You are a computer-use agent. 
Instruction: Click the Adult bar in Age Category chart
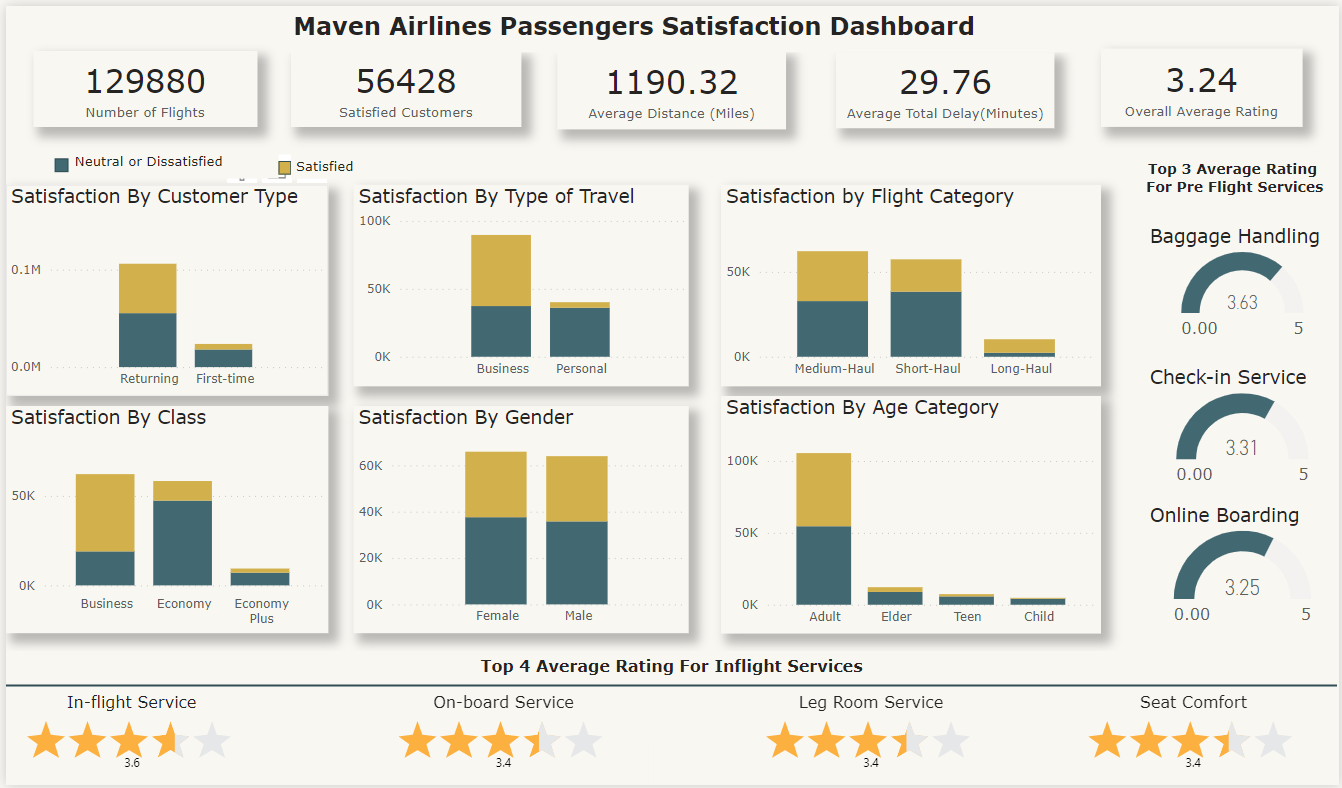click(824, 530)
